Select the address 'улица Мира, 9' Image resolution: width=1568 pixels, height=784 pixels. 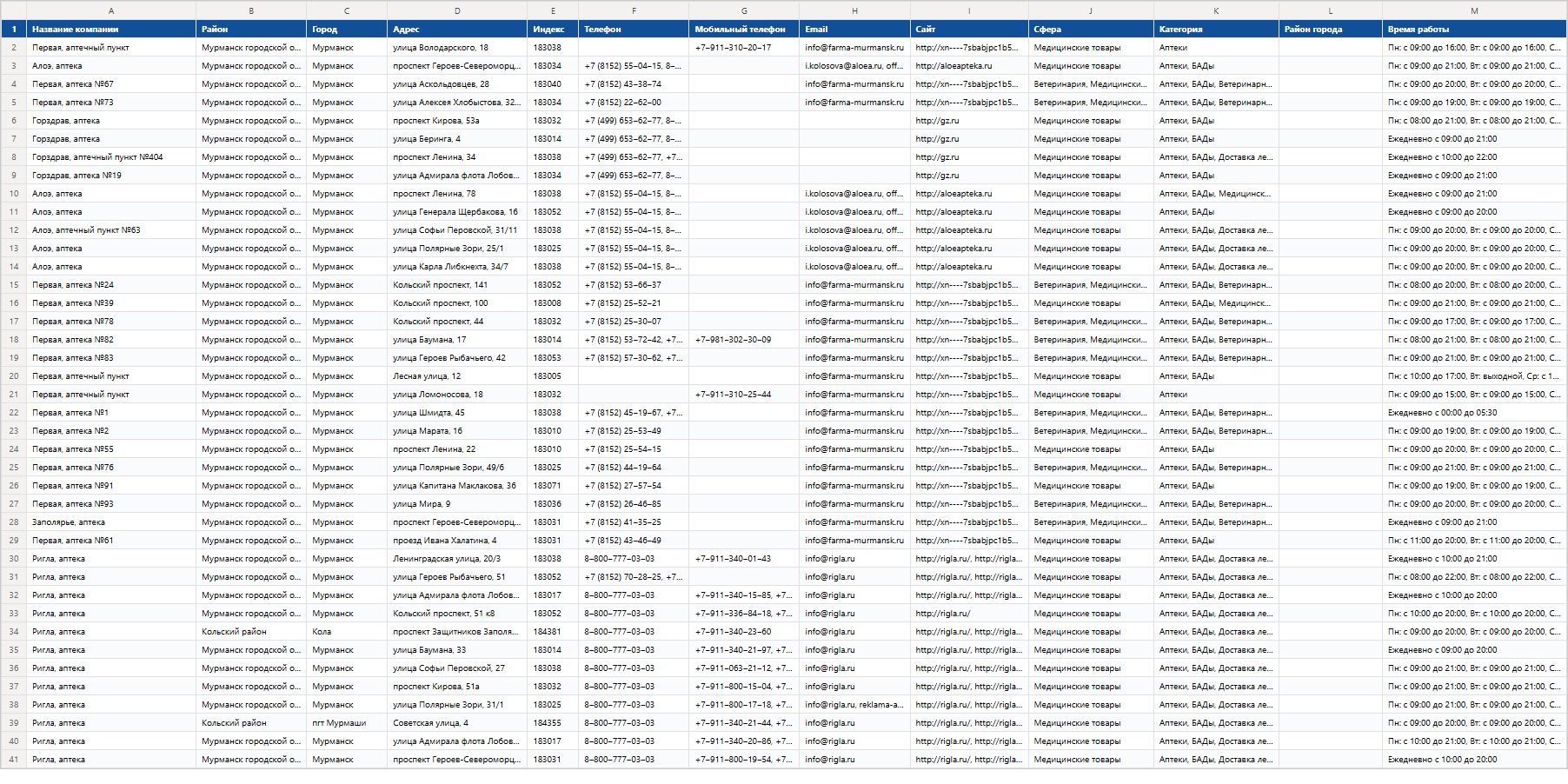click(x=457, y=504)
